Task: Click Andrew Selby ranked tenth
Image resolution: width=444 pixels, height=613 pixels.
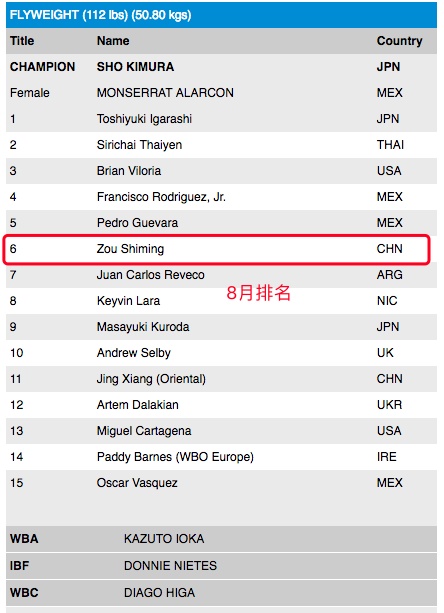Action: click(x=134, y=353)
